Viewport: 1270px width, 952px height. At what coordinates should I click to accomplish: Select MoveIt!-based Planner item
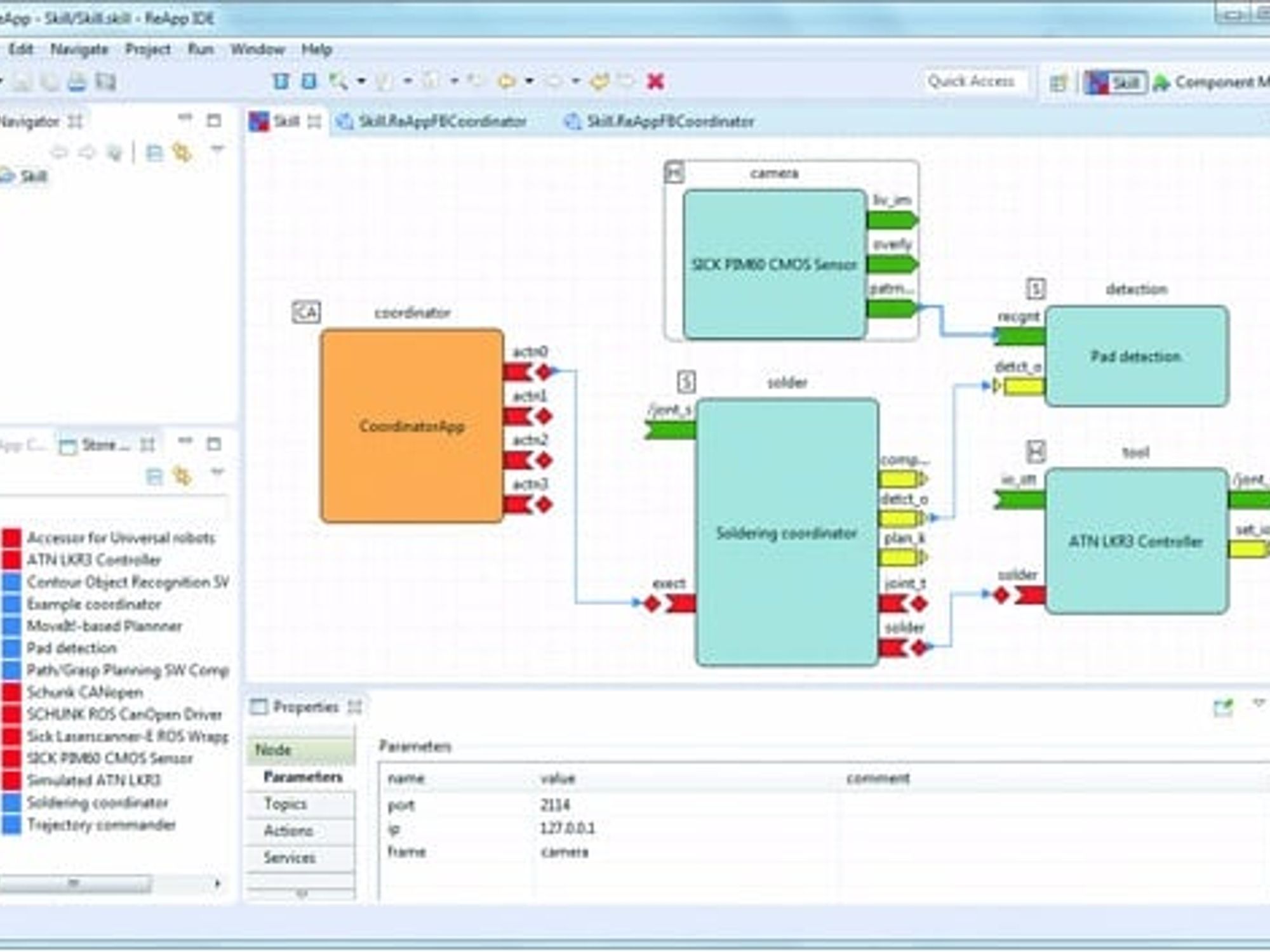point(93,626)
